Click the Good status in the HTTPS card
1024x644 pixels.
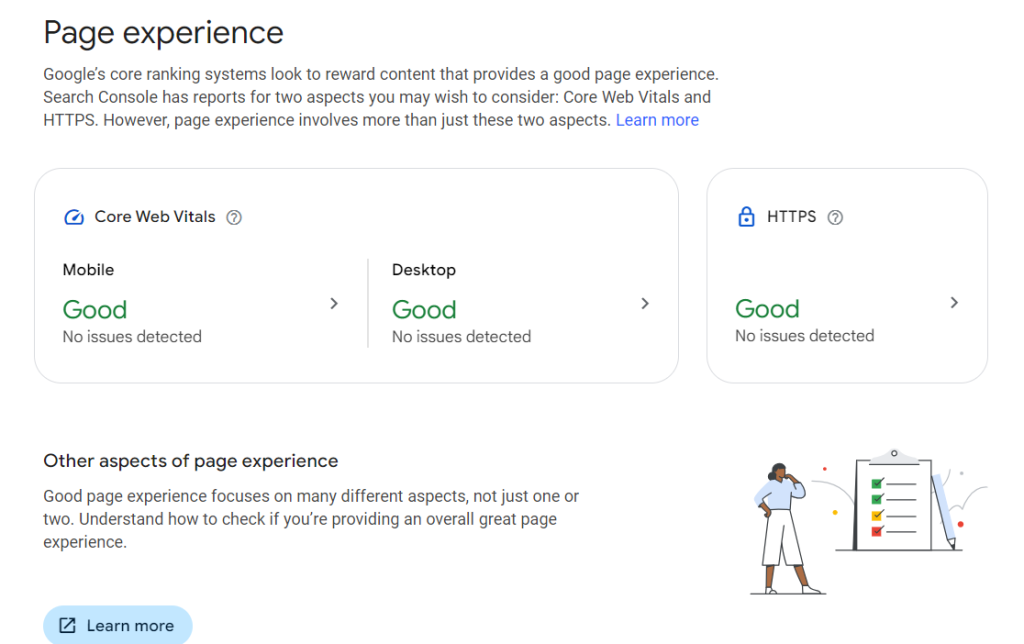pos(767,309)
